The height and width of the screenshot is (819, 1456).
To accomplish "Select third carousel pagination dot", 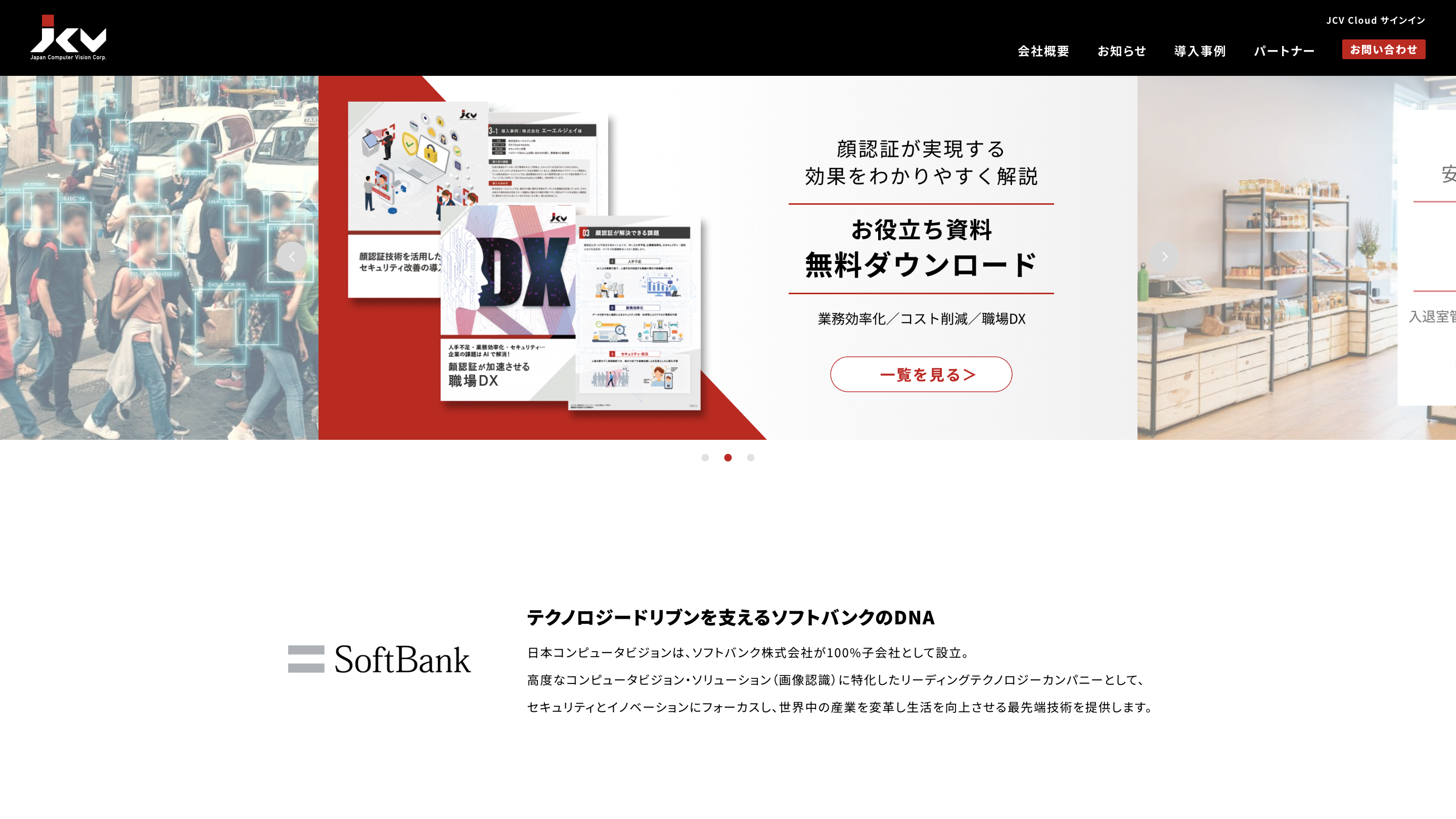I will point(751,458).
